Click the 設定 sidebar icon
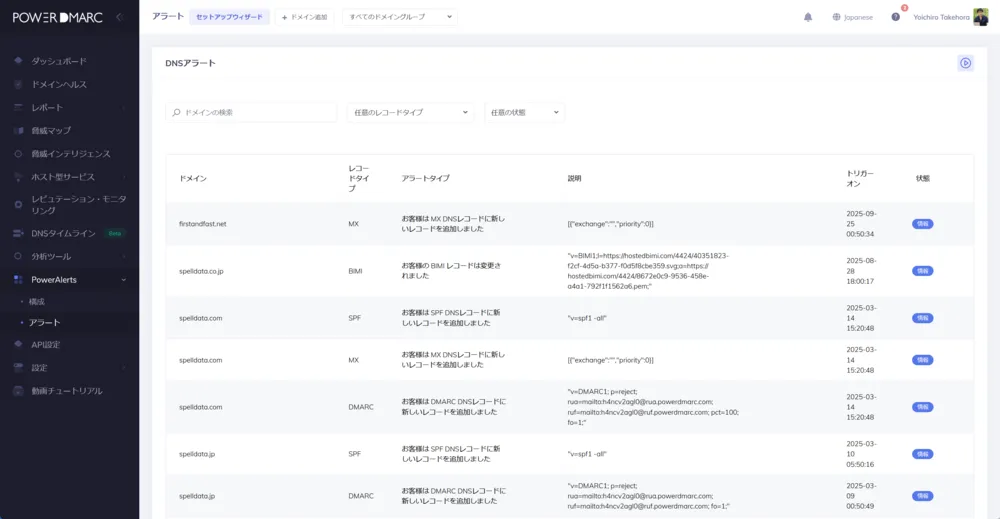 [x=18, y=367]
